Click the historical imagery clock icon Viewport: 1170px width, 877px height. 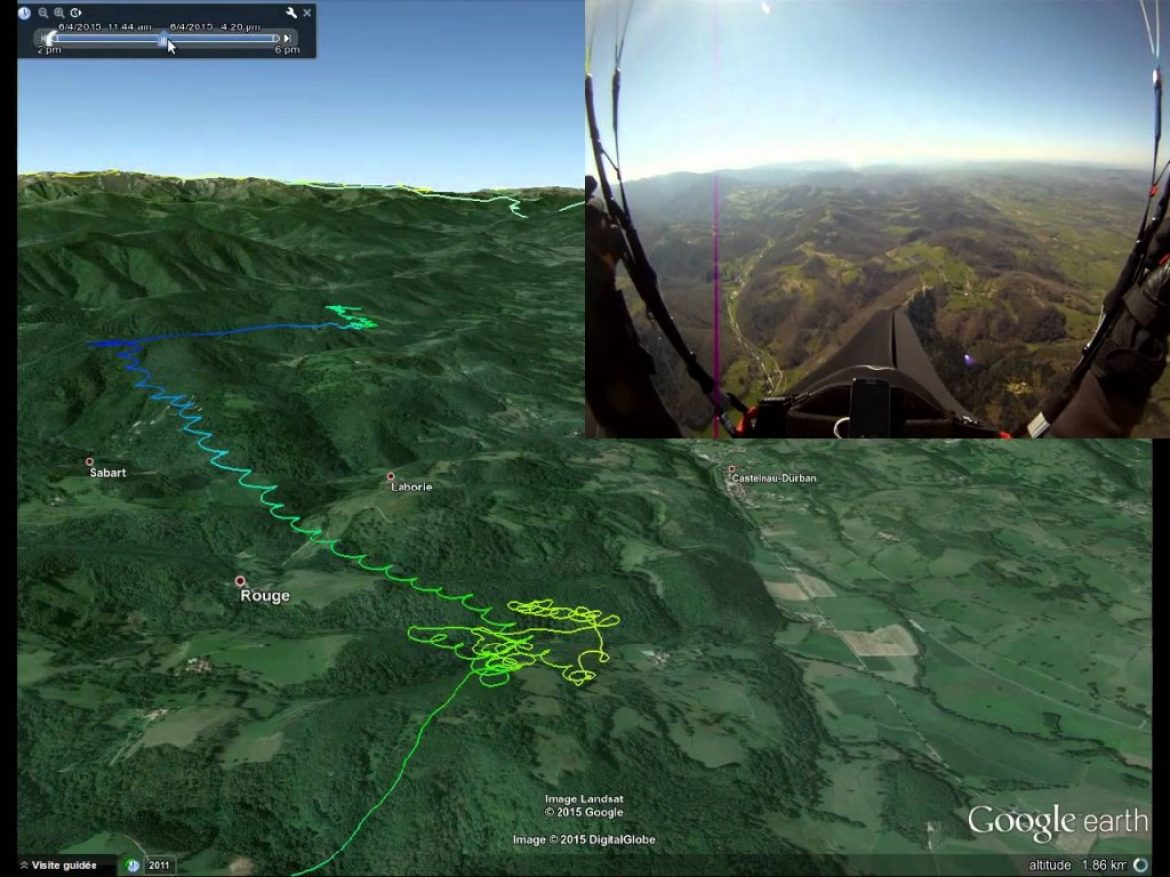(x=133, y=865)
